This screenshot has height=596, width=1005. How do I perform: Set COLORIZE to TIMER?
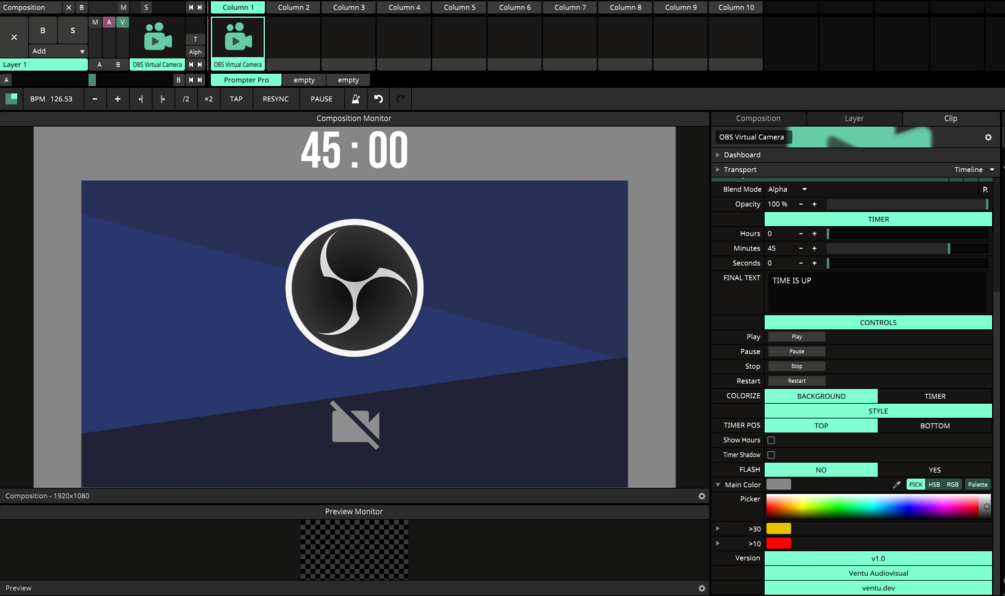point(935,396)
